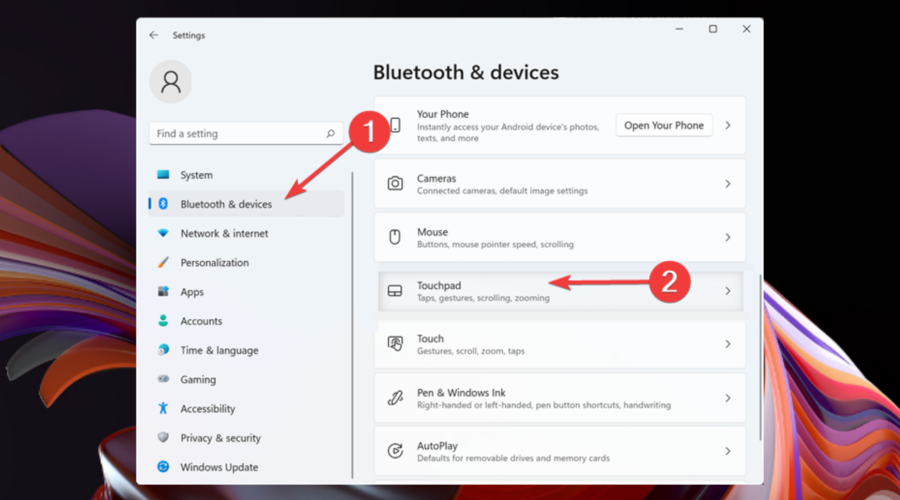
Task: Click the Bluetooth icon in sidebar
Action: [x=163, y=204]
